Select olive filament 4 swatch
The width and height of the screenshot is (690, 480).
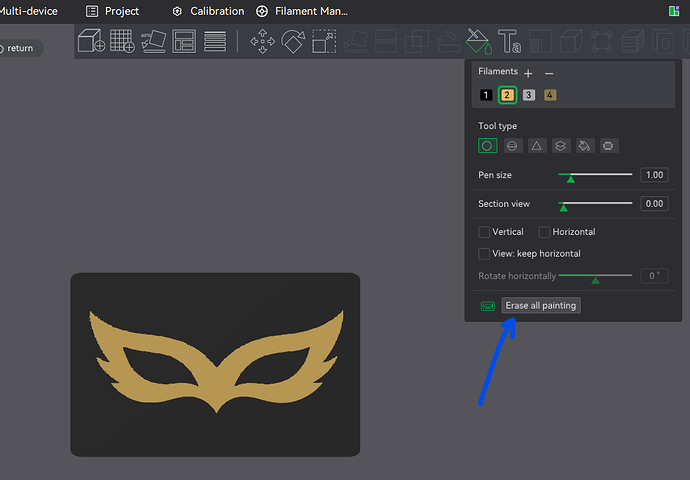point(550,95)
